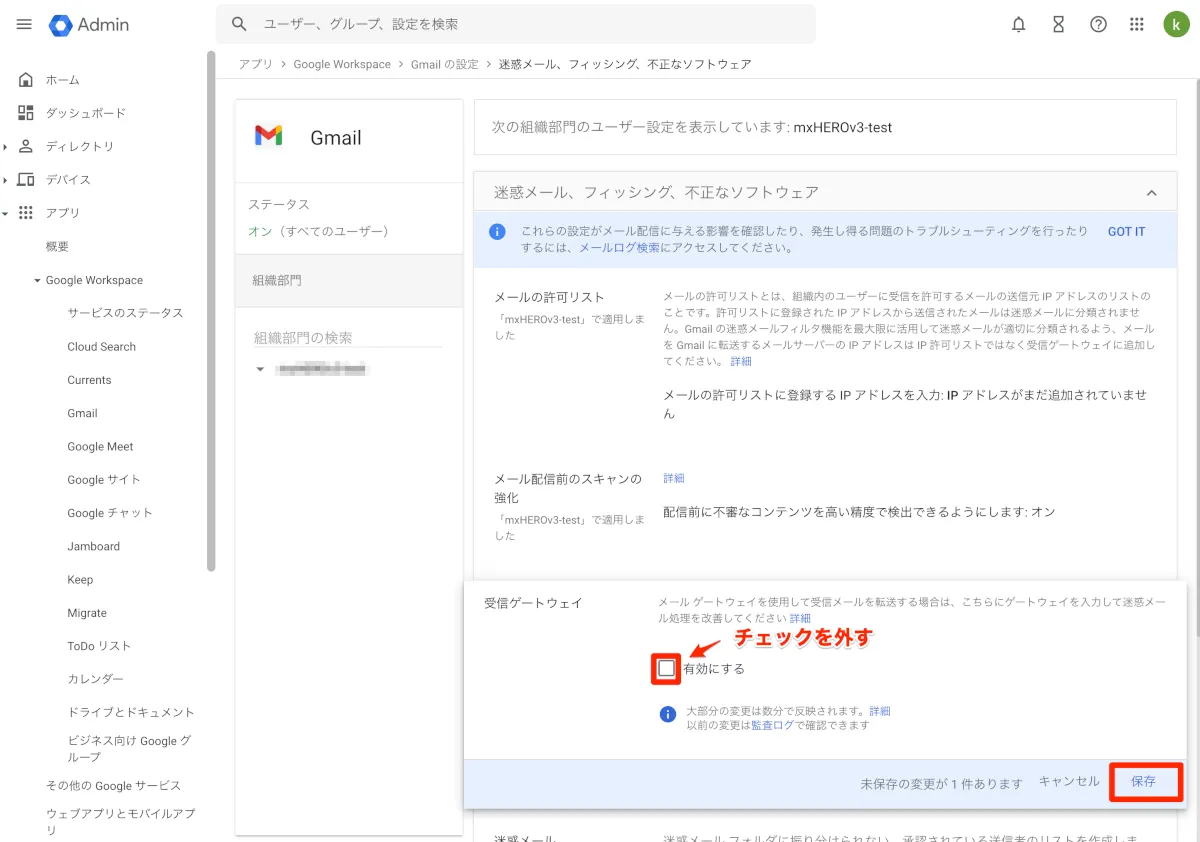1200x842 pixels.
Task: Click the search magnifier icon
Action: [239, 24]
